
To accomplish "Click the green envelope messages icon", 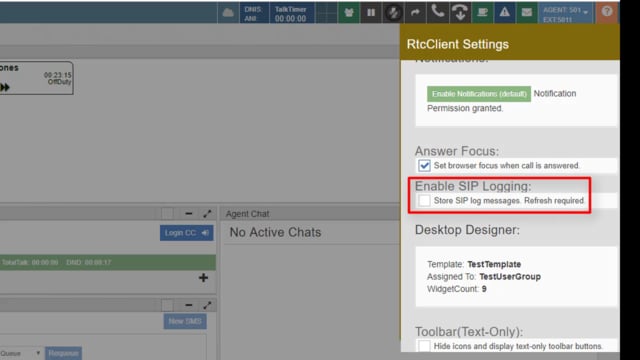I will (x=527, y=13).
